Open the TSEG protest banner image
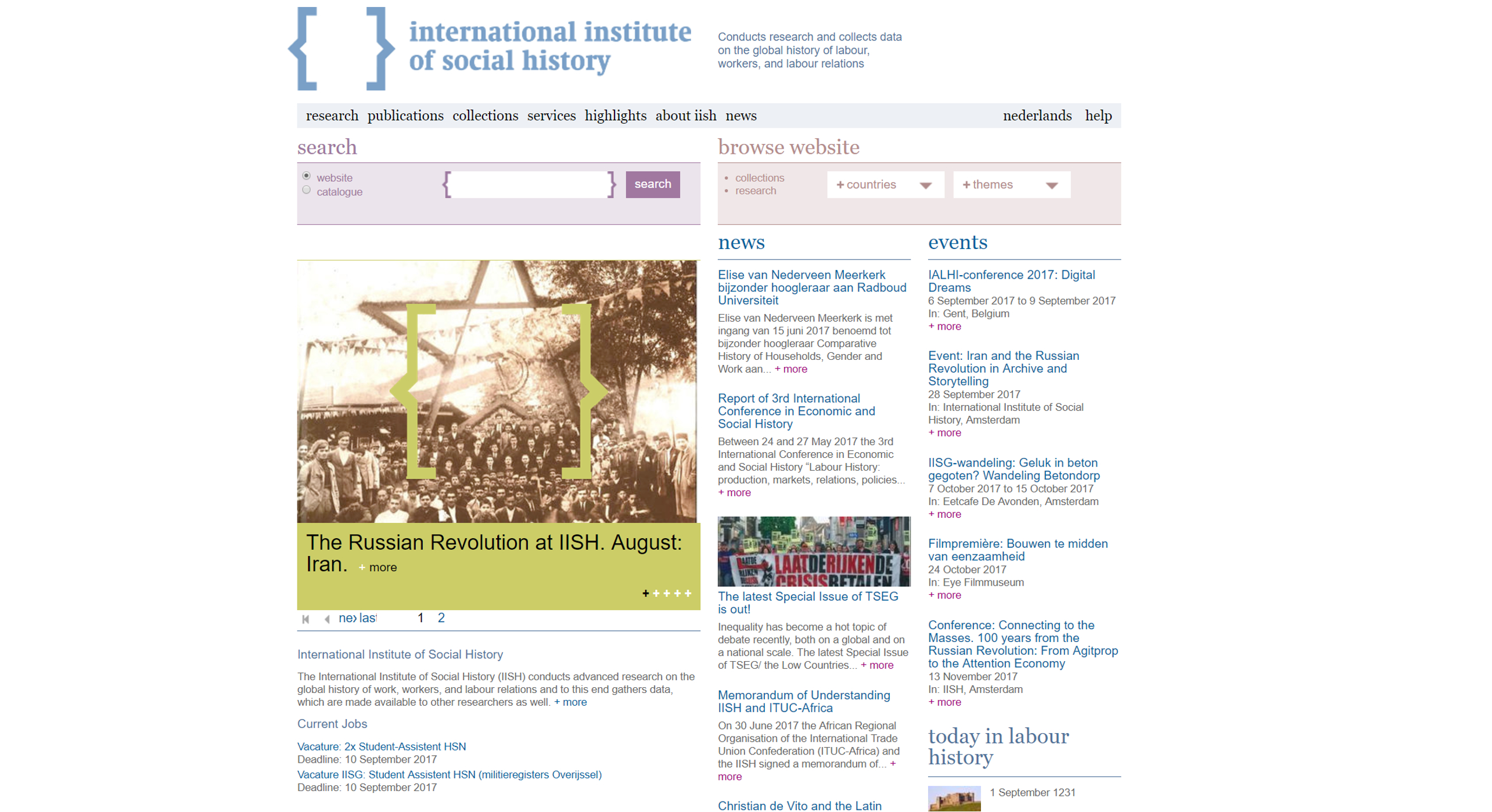The height and width of the screenshot is (812, 1492). click(814, 551)
